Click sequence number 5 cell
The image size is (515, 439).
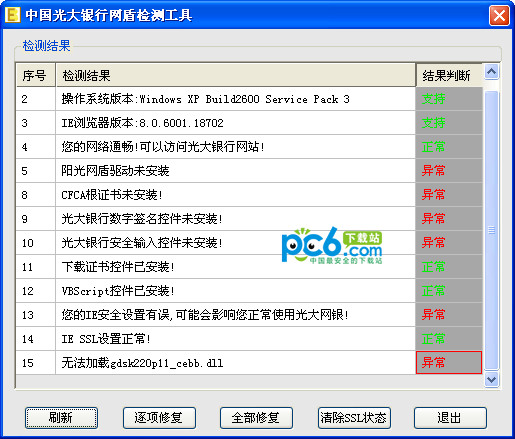(35, 171)
